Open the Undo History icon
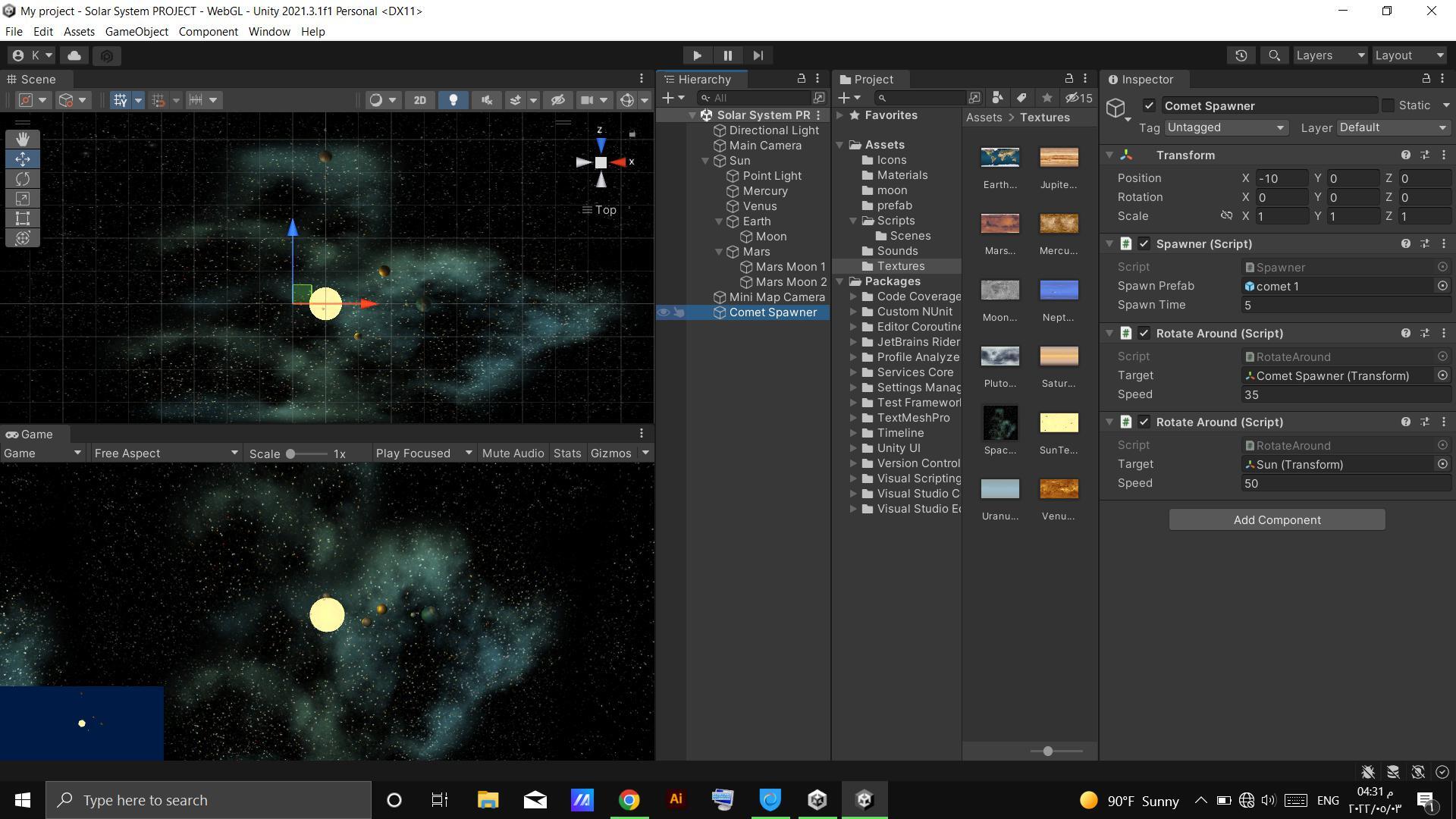Viewport: 1456px width, 819px height. click(1241, 55)
